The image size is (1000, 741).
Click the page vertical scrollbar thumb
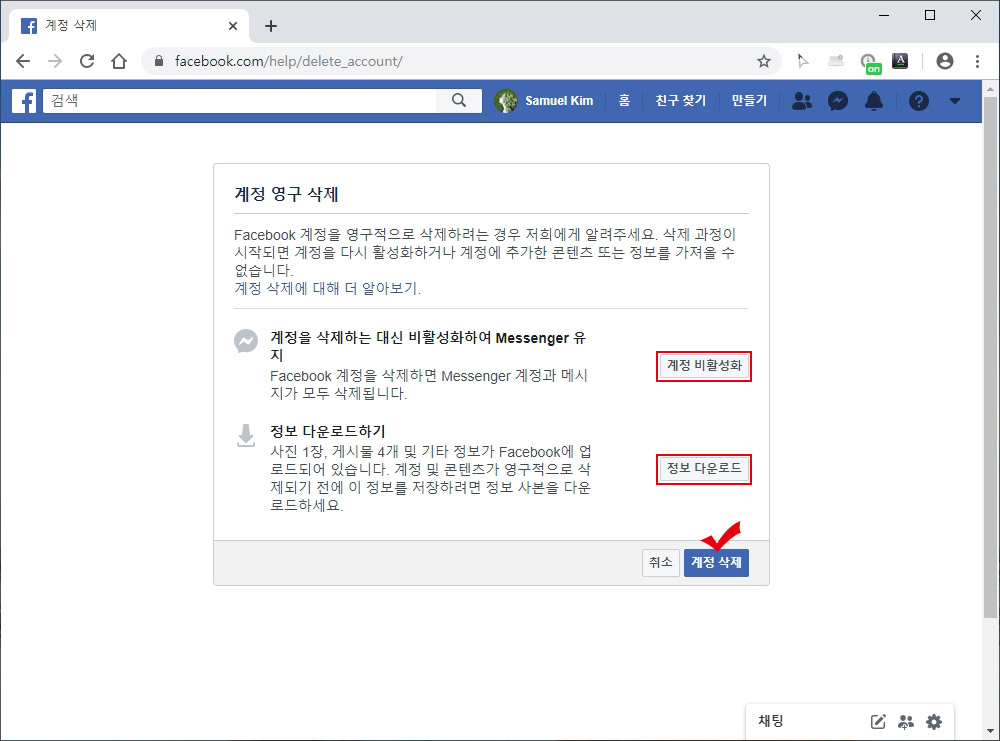989,357
